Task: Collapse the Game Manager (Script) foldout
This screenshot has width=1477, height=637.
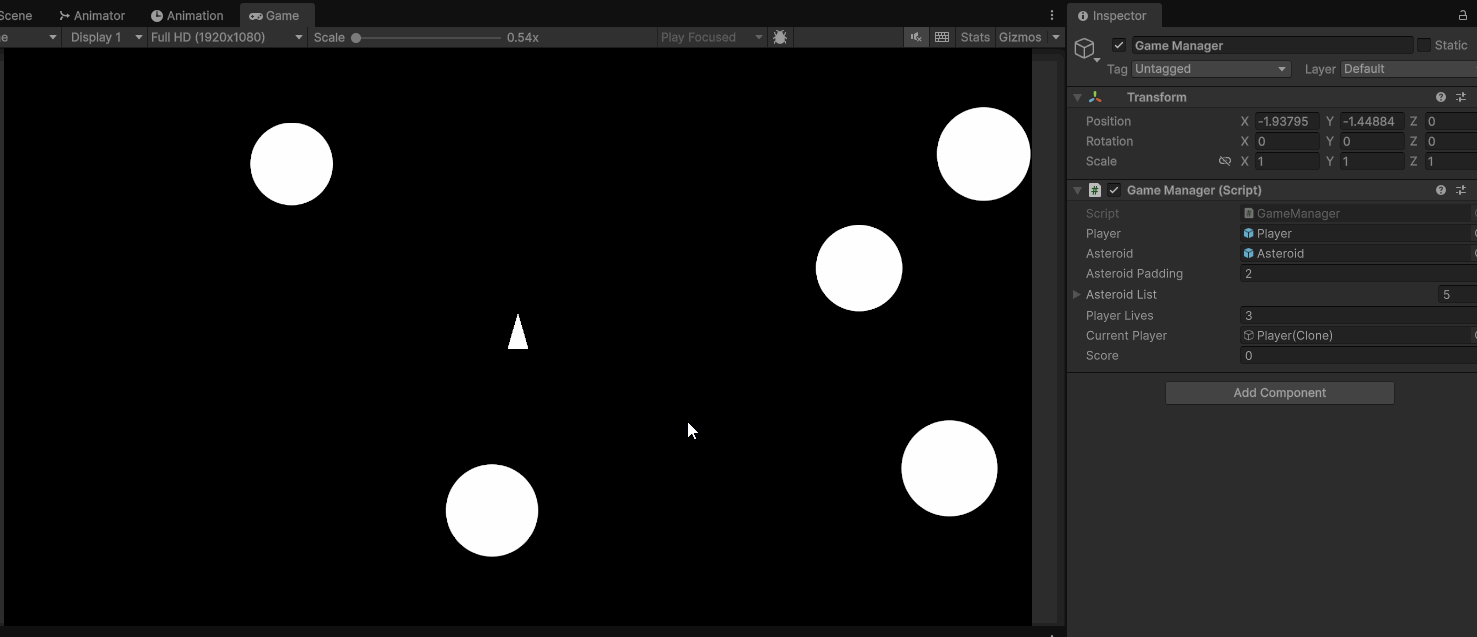Action: tap(1077, 190)
